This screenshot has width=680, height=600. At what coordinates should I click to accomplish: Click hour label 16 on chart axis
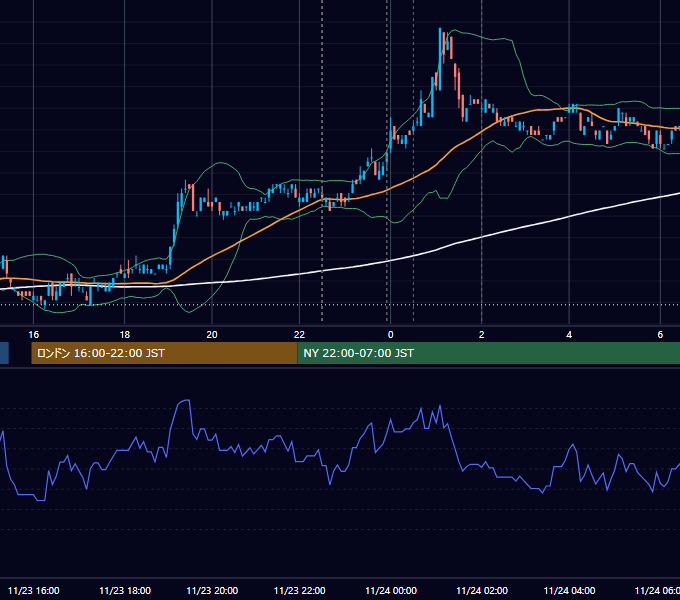pos(33,335)
